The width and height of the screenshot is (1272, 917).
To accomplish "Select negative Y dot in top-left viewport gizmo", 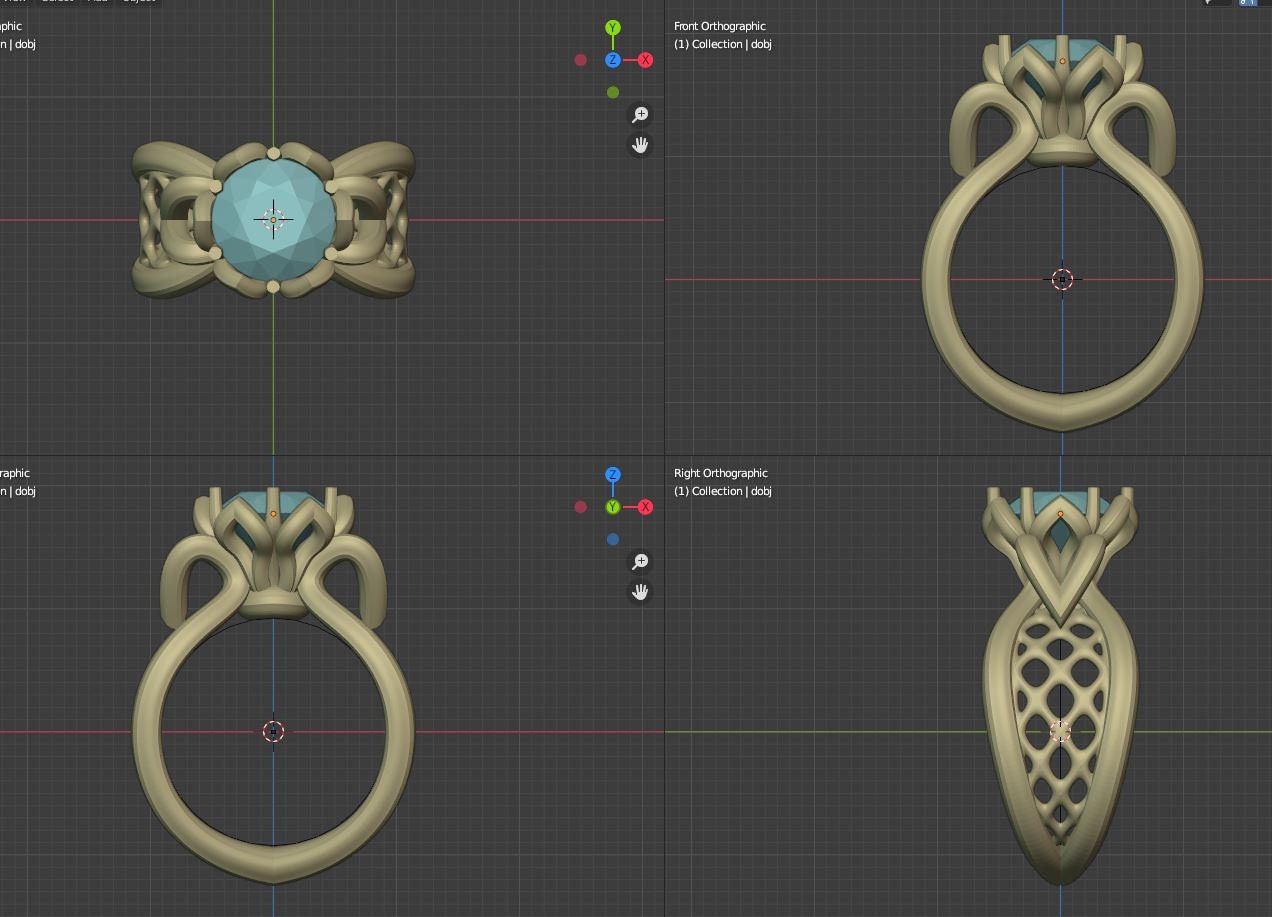I will click(613, 92).
